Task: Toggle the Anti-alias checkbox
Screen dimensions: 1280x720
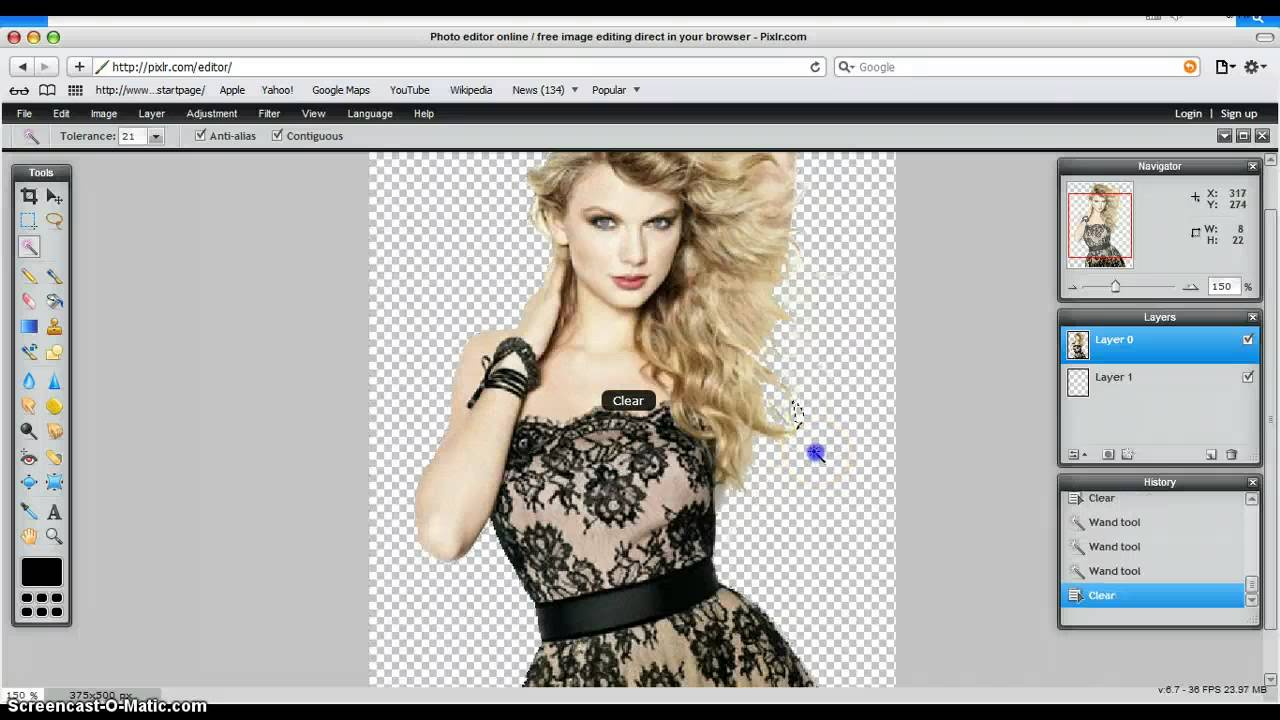Action: point(200,135)
